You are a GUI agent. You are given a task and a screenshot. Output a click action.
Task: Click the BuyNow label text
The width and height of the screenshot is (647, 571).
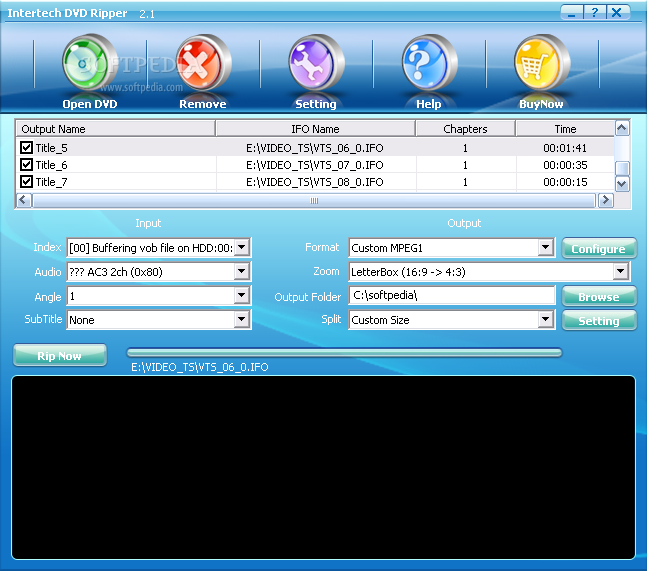pos(541,104)
